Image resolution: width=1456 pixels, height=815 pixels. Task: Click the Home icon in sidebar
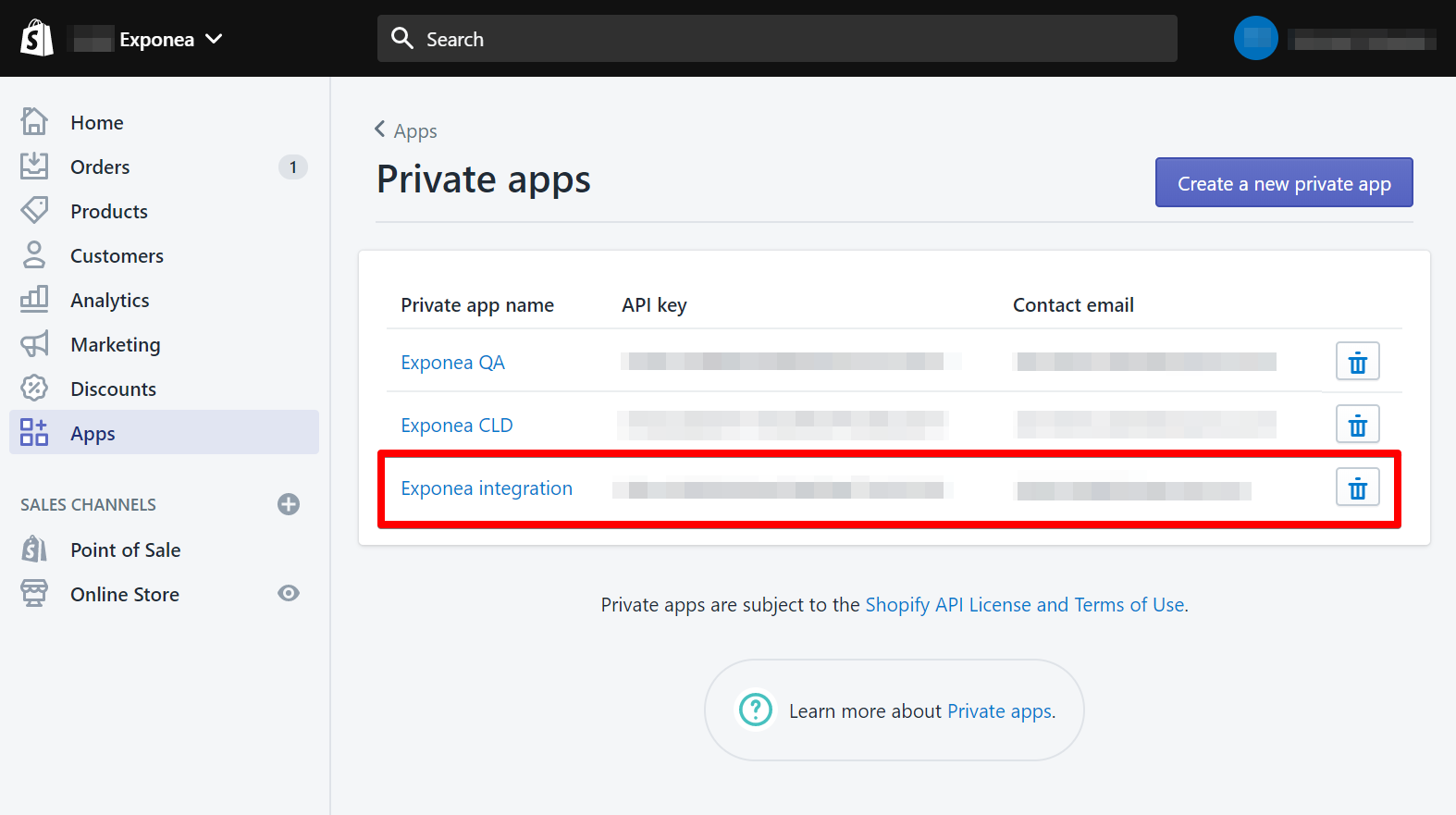(34, 121)
